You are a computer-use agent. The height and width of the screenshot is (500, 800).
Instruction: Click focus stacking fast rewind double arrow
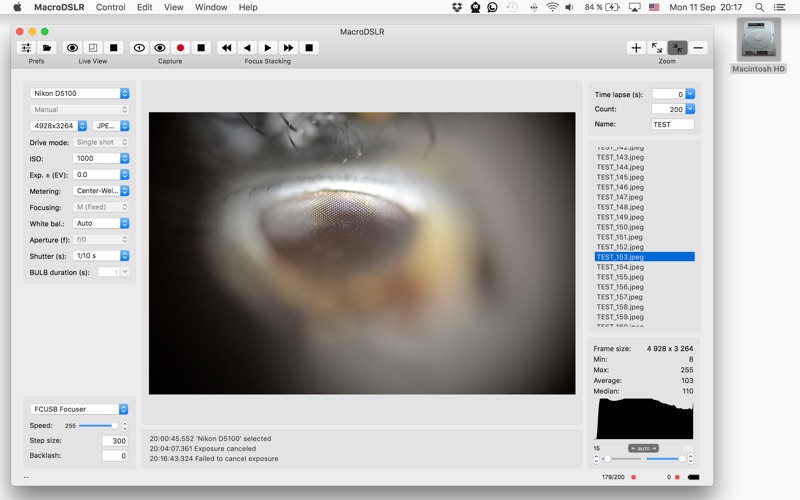[x=227, y=48]
